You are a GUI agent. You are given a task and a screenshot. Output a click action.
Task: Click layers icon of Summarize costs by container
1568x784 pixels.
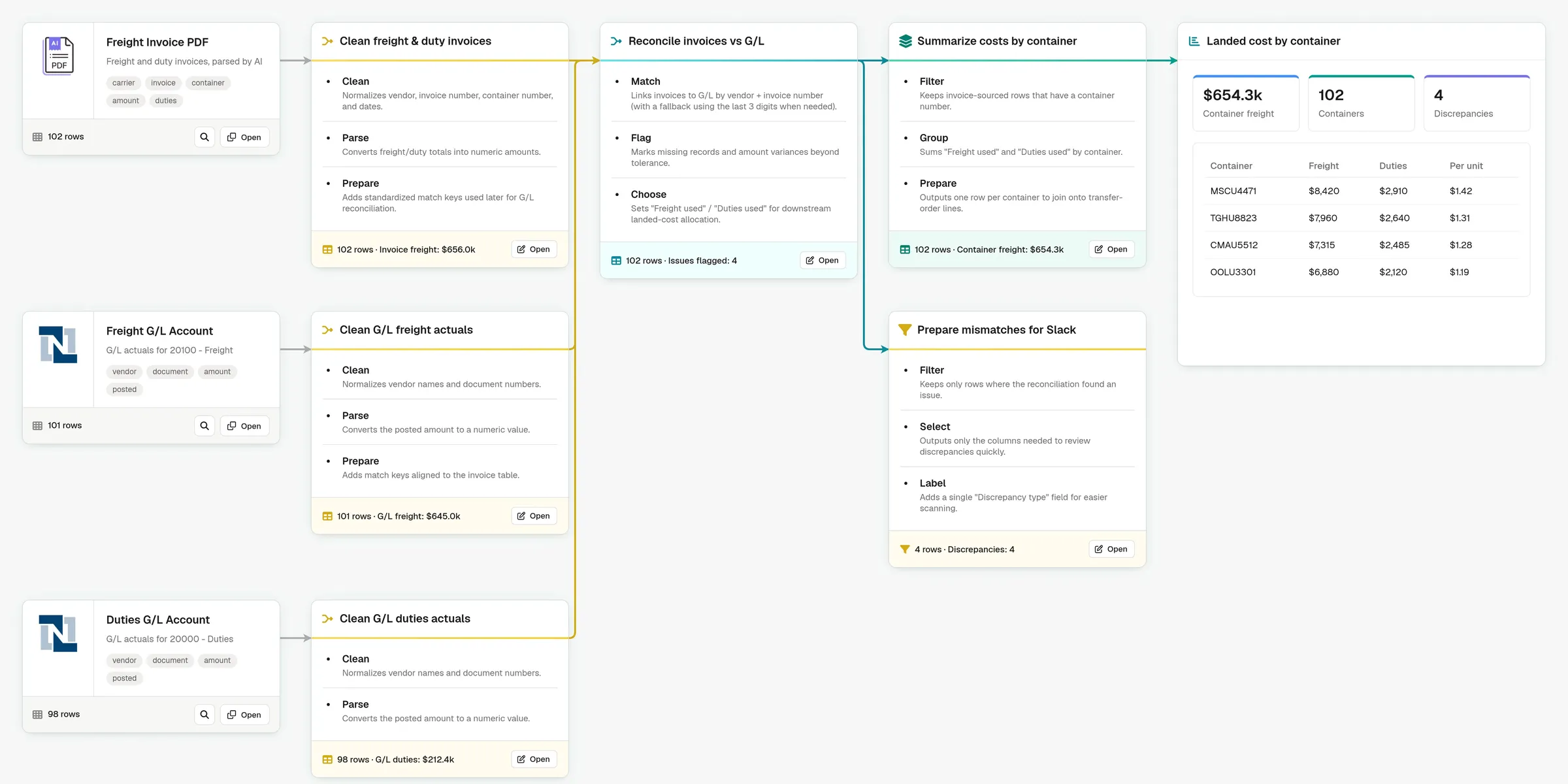coord(905,41)
